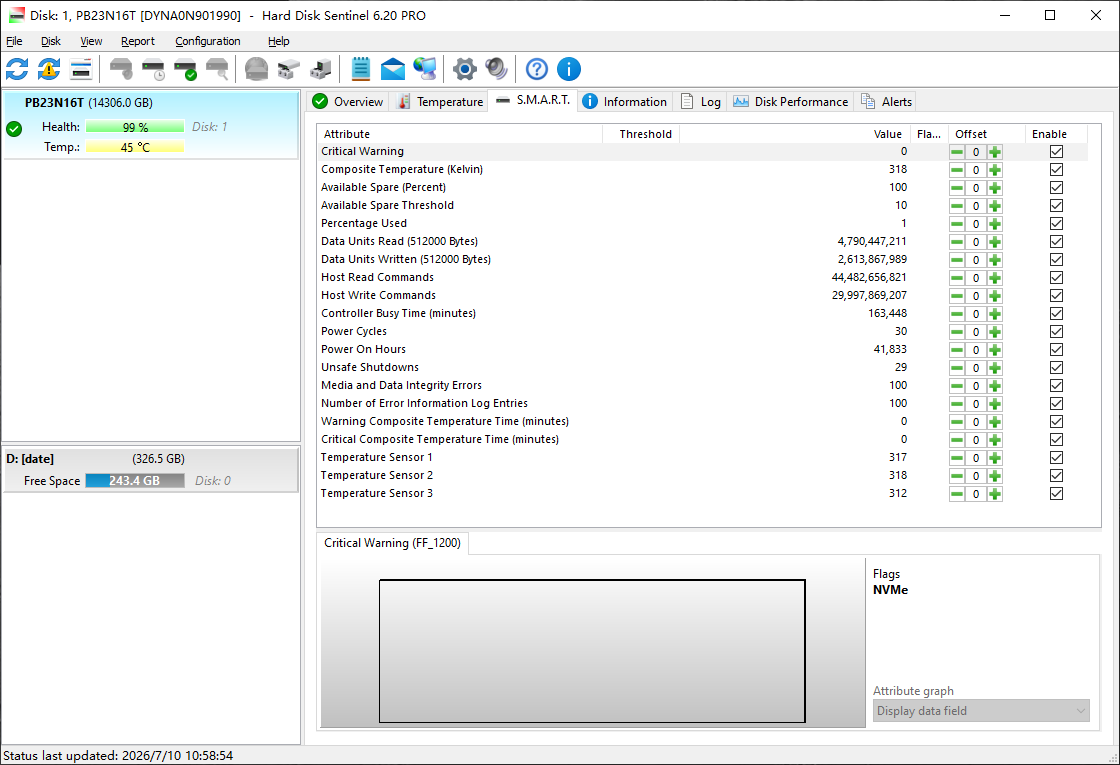The width and height of the screenshot is (1120, 765).
Task: Click the globe with monitor icon
Action: (x=425, y=69)
